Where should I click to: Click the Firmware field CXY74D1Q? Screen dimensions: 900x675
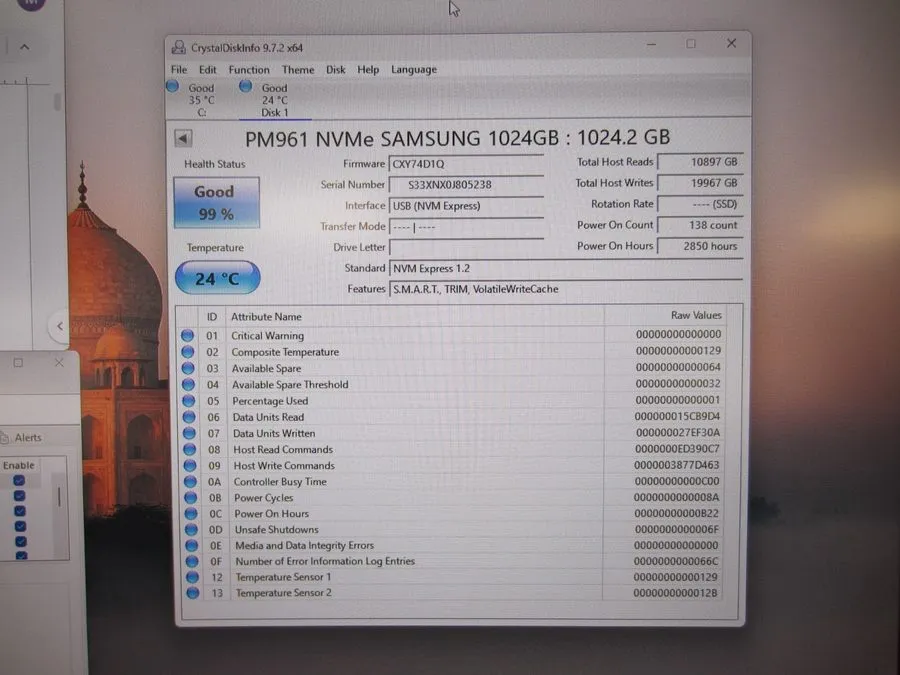coord(466,164)
